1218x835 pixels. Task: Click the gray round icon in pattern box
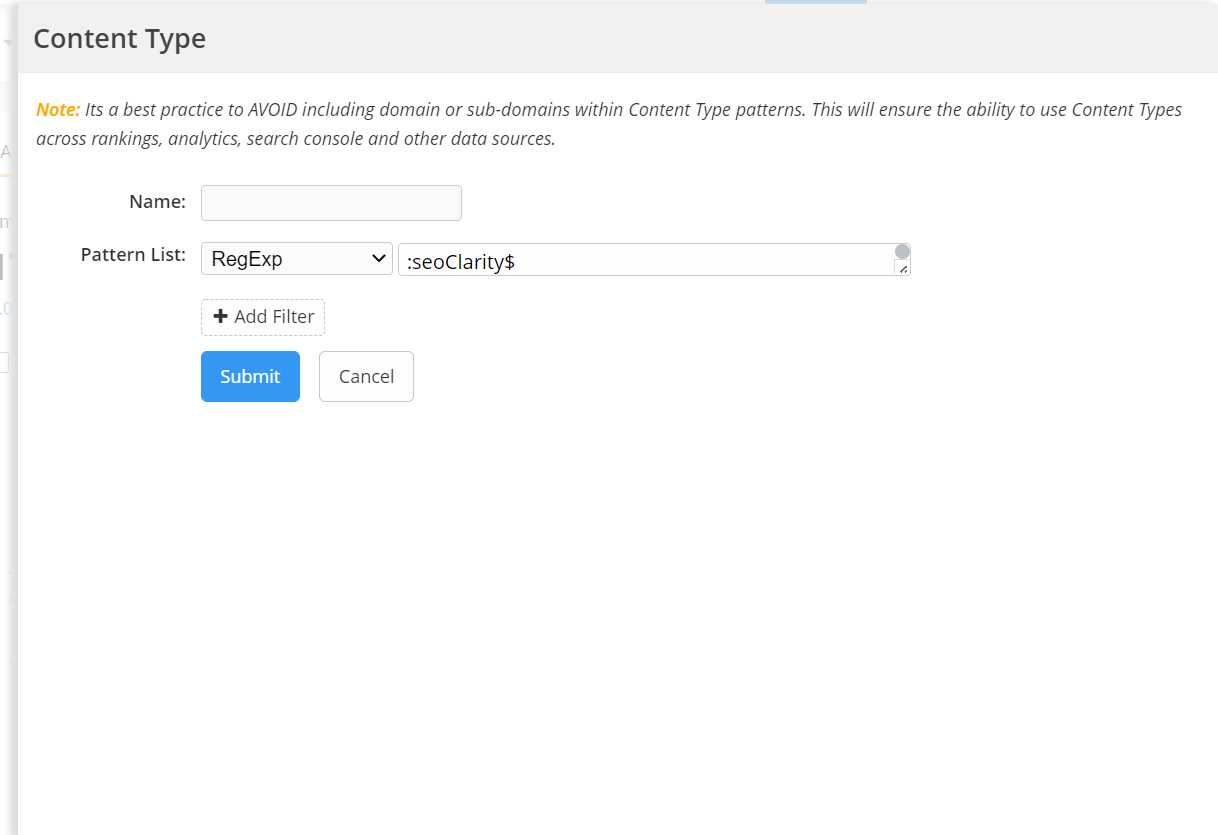902,251
